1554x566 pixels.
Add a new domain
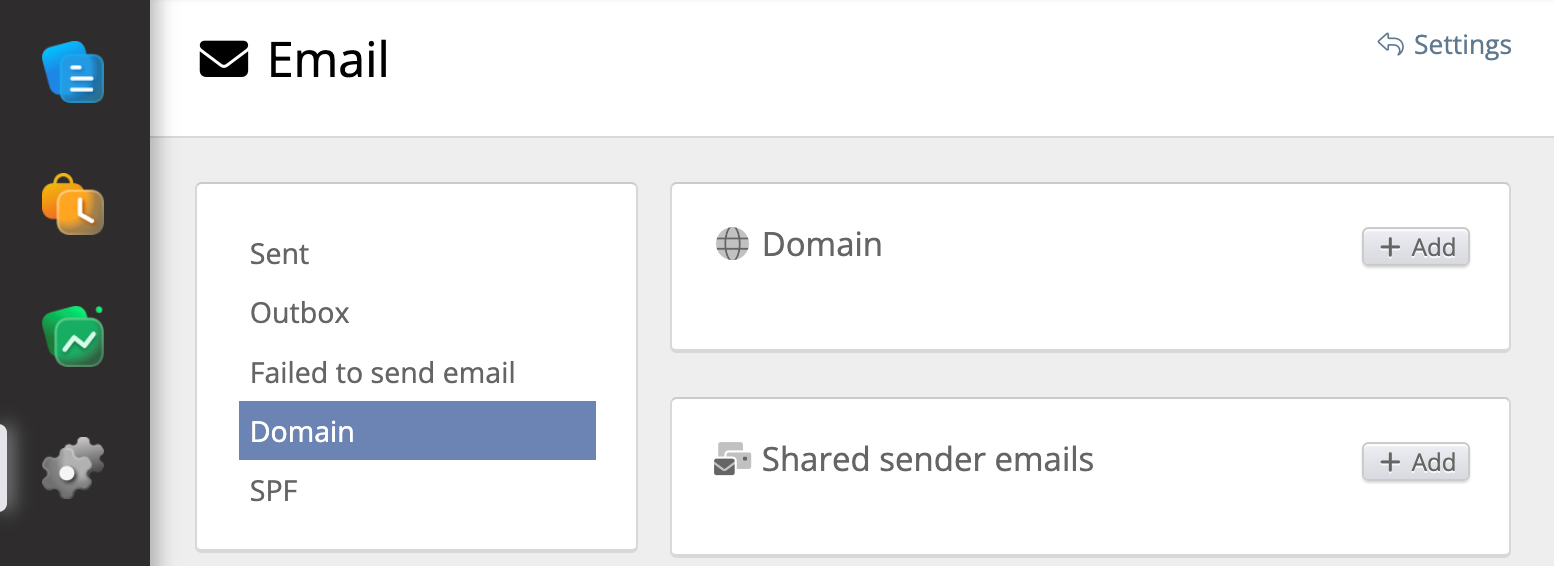(x=1415, y=247)
